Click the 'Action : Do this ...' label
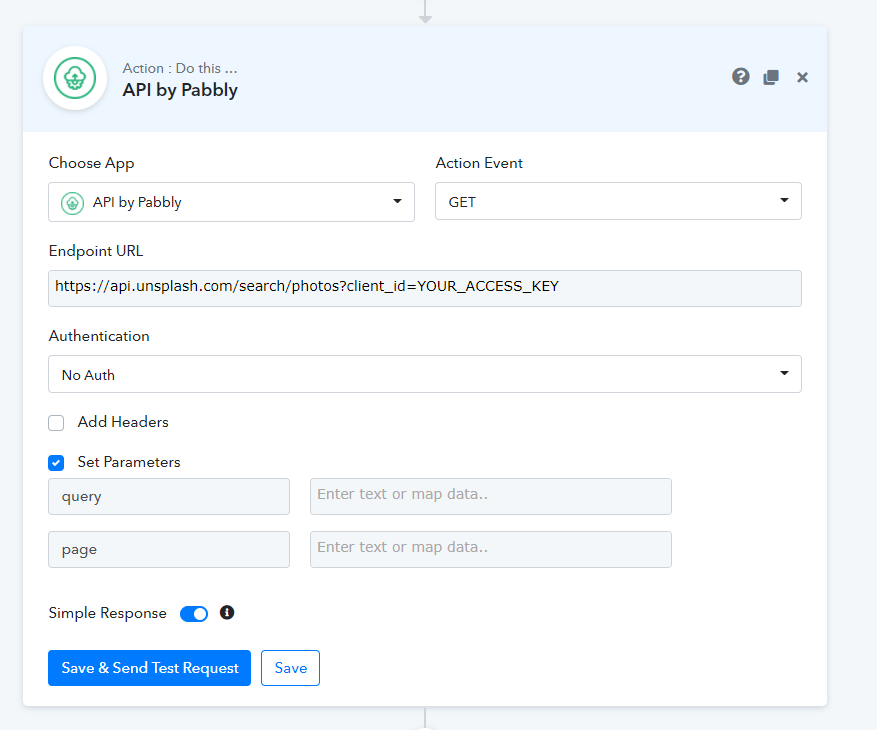877x730 pixels. pos(180,68)
